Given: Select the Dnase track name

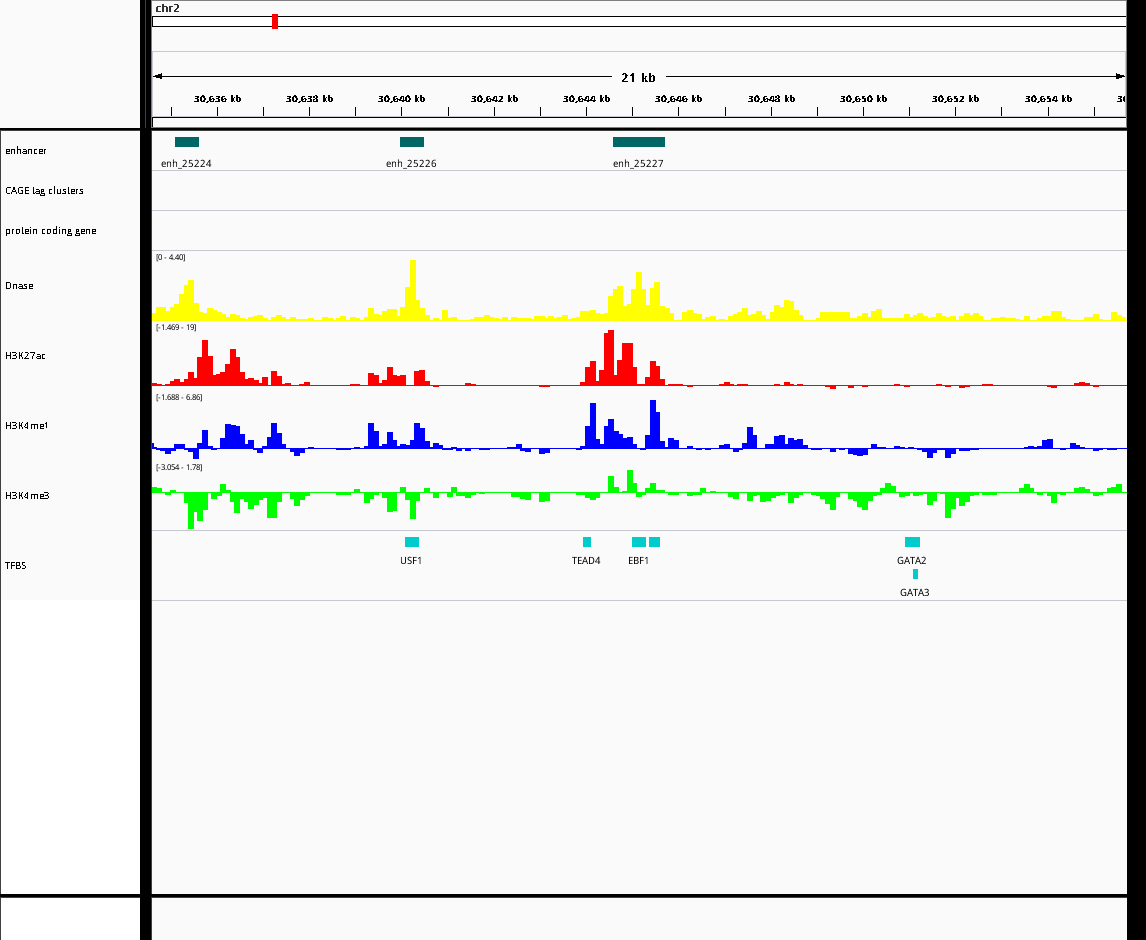Looking at the screenshot, I should click(x=19, y=286).
